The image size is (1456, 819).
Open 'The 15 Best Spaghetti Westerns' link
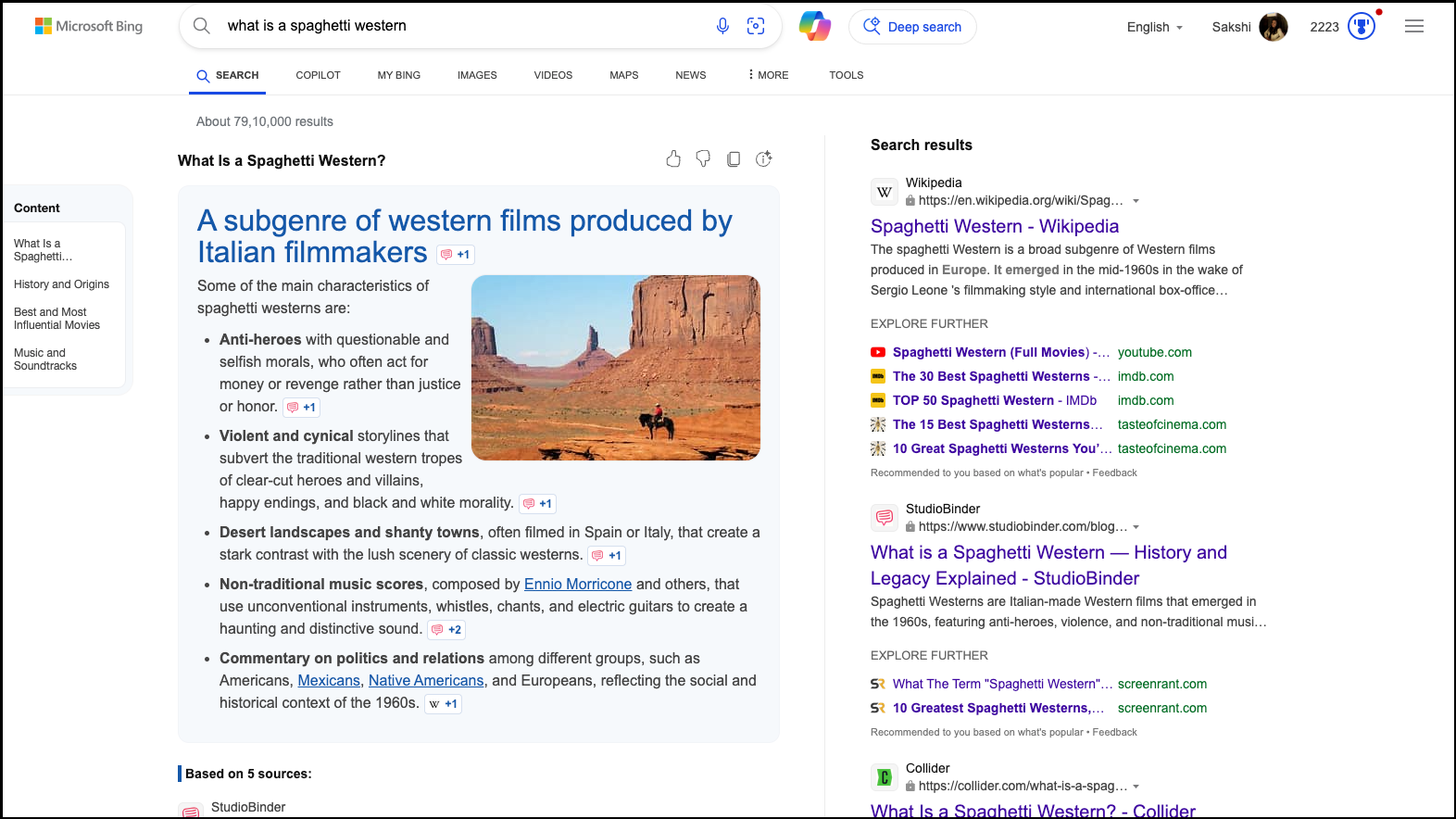998,424
